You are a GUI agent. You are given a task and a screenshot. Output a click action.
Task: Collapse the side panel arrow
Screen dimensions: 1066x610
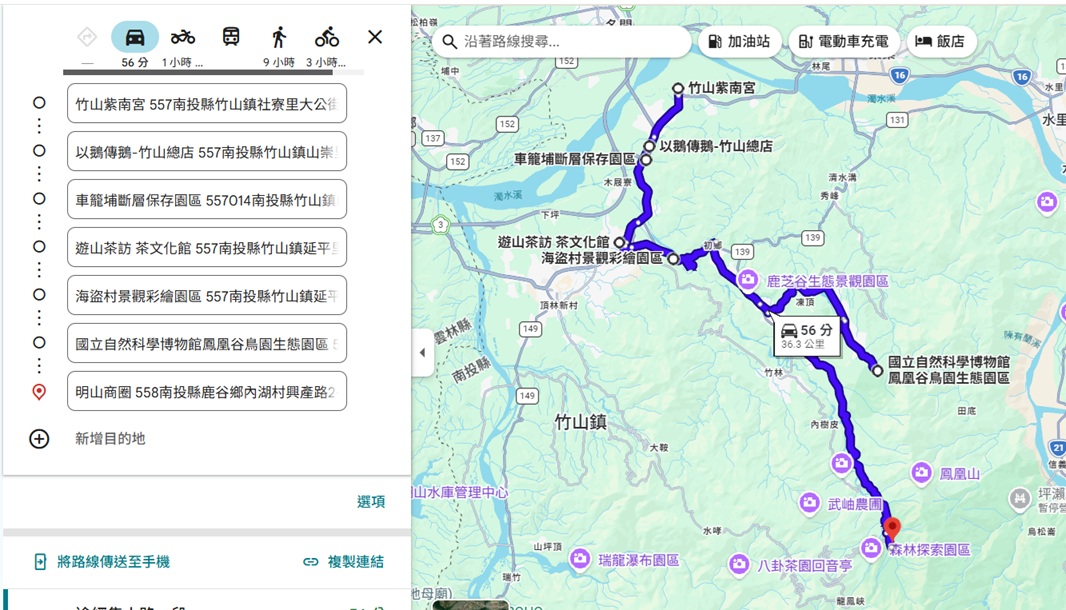(422, 352)
